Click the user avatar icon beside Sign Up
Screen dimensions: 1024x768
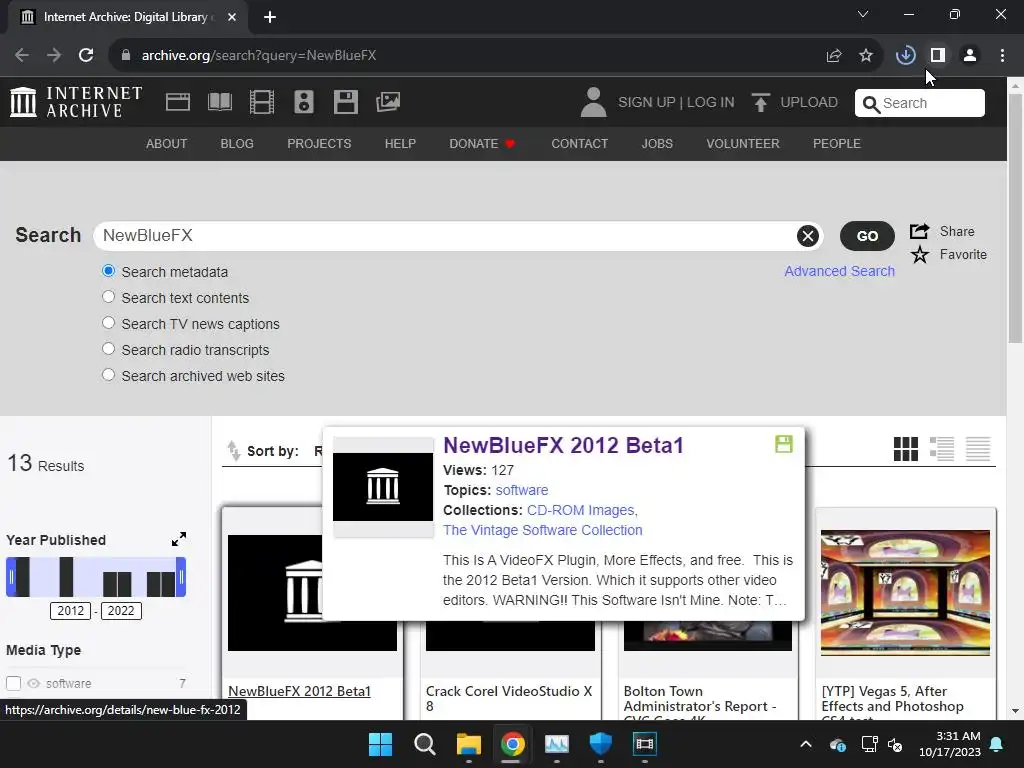tap(594, 103)
